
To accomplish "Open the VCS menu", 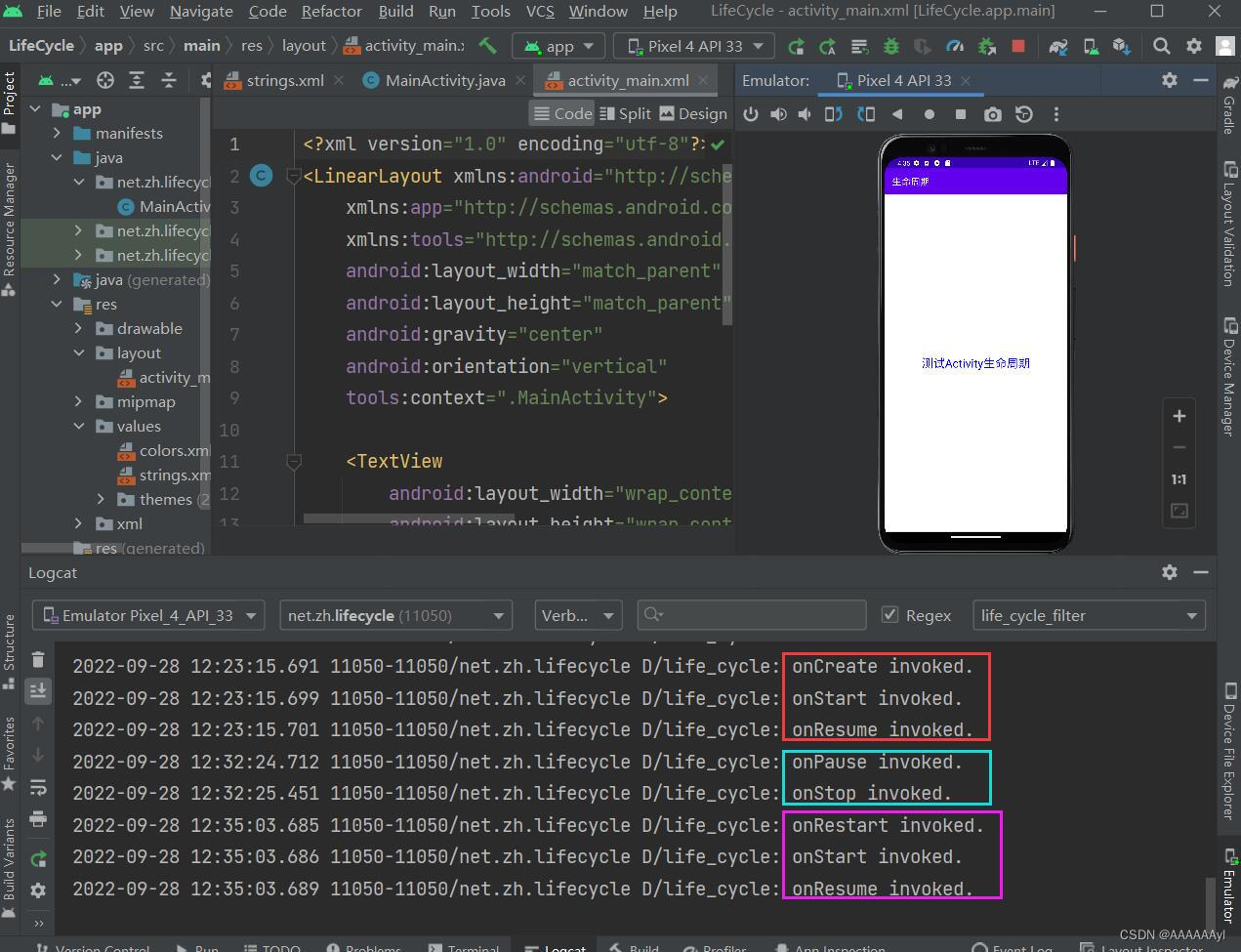I will [x=540, y=11].
